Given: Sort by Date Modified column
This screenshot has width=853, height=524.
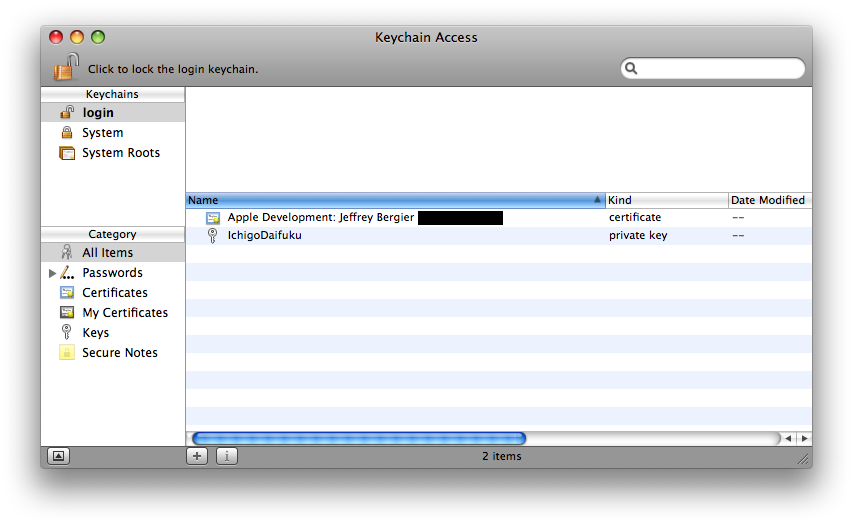Looking at the screenshot, I should (767, 200).
